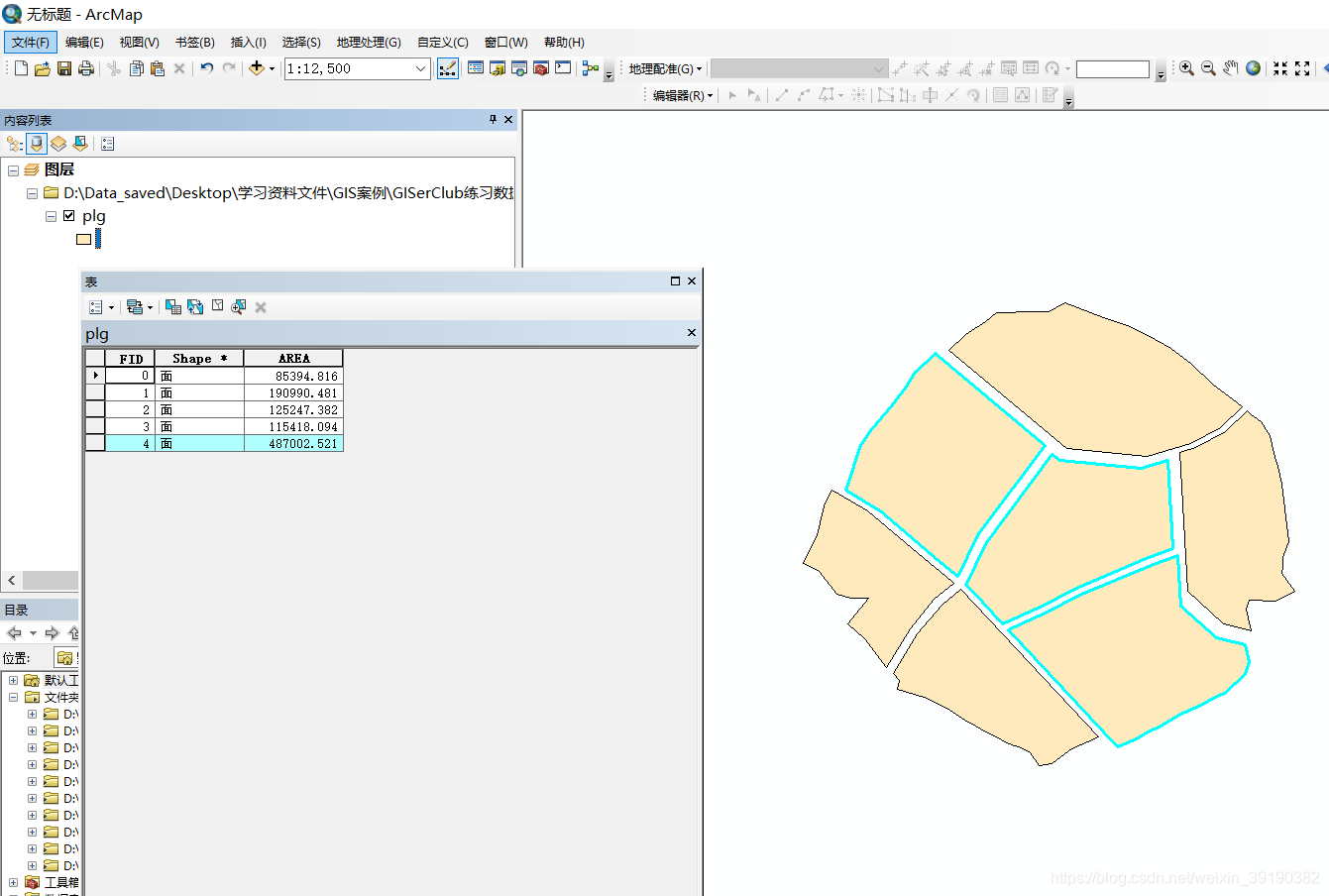Viewport: 1329px width, 896px height.
Task: Open the Search window icon
Action: [519, 68]
